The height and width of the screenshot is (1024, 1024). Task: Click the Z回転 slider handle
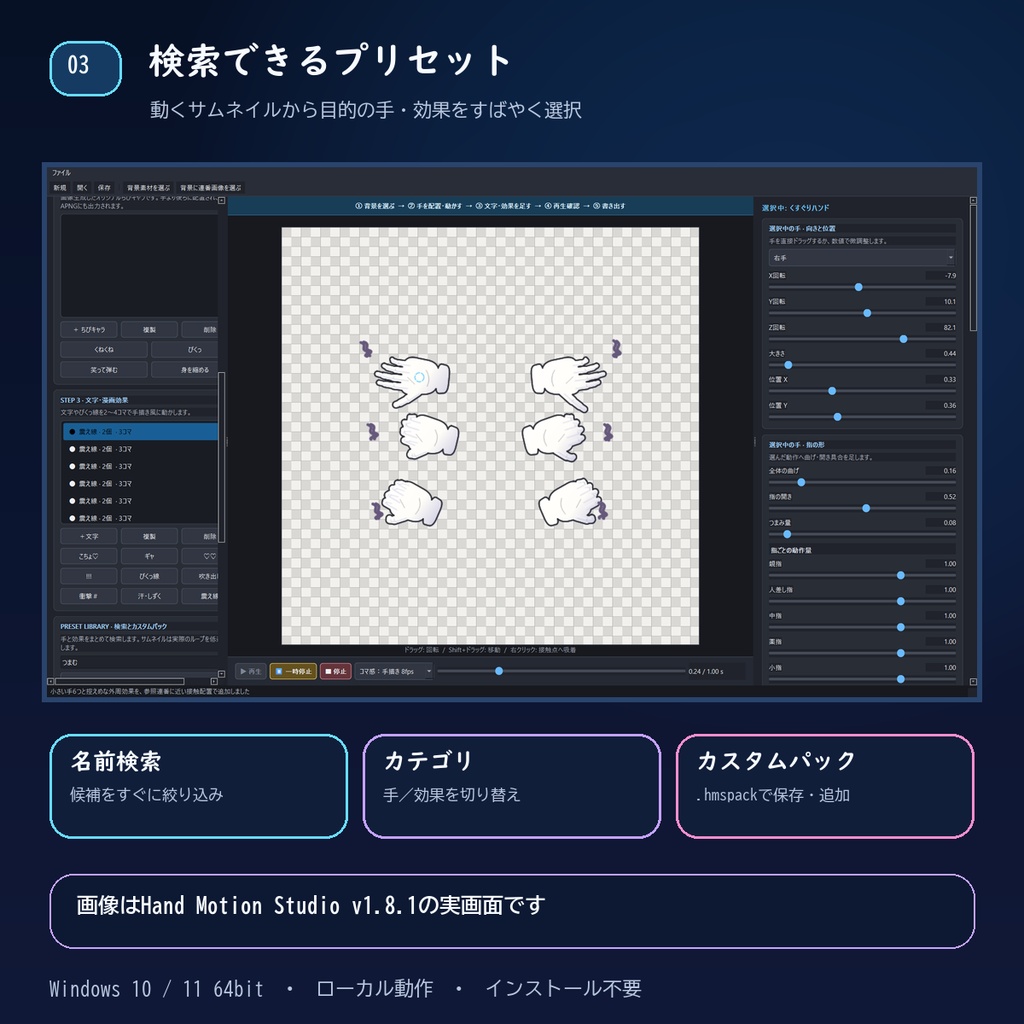click(903, 339)
